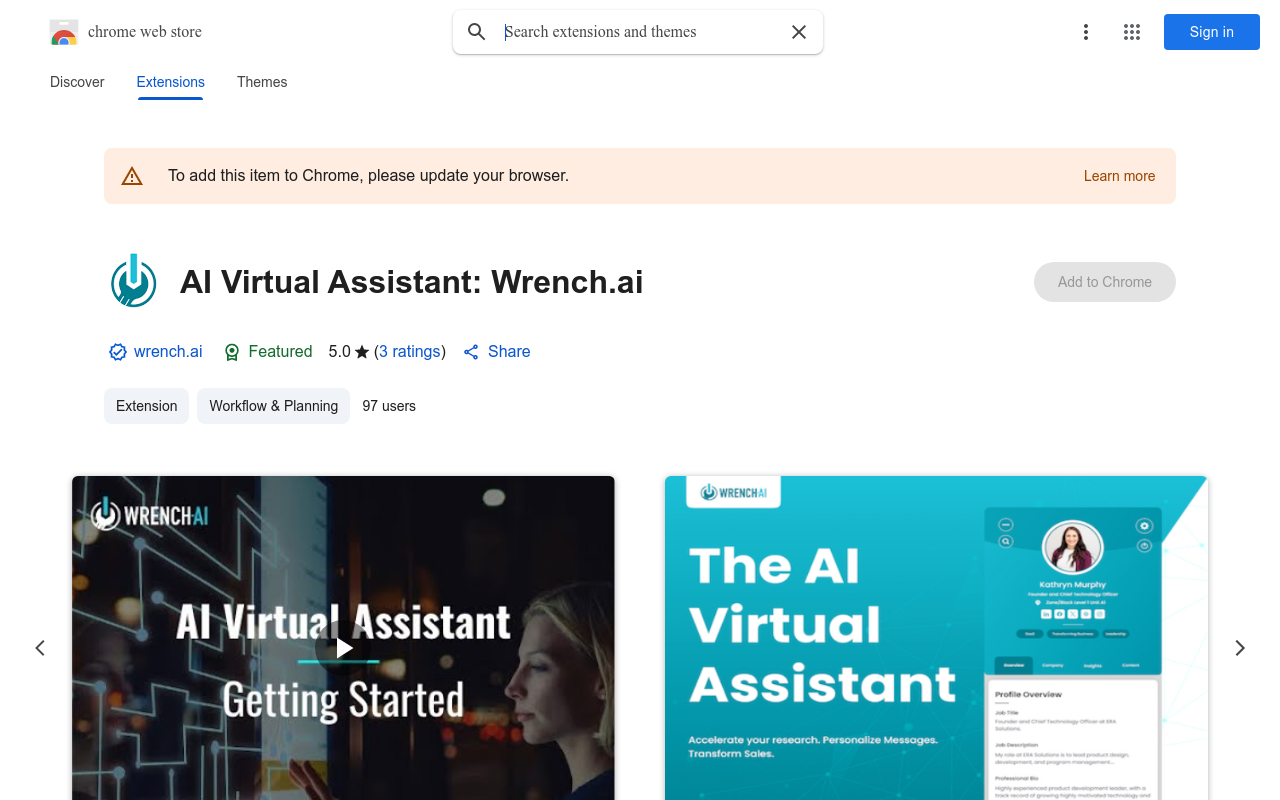The image size is (1280, 800).
Task: Open the Workflow & Planning category chip
Action: point(273,406)
